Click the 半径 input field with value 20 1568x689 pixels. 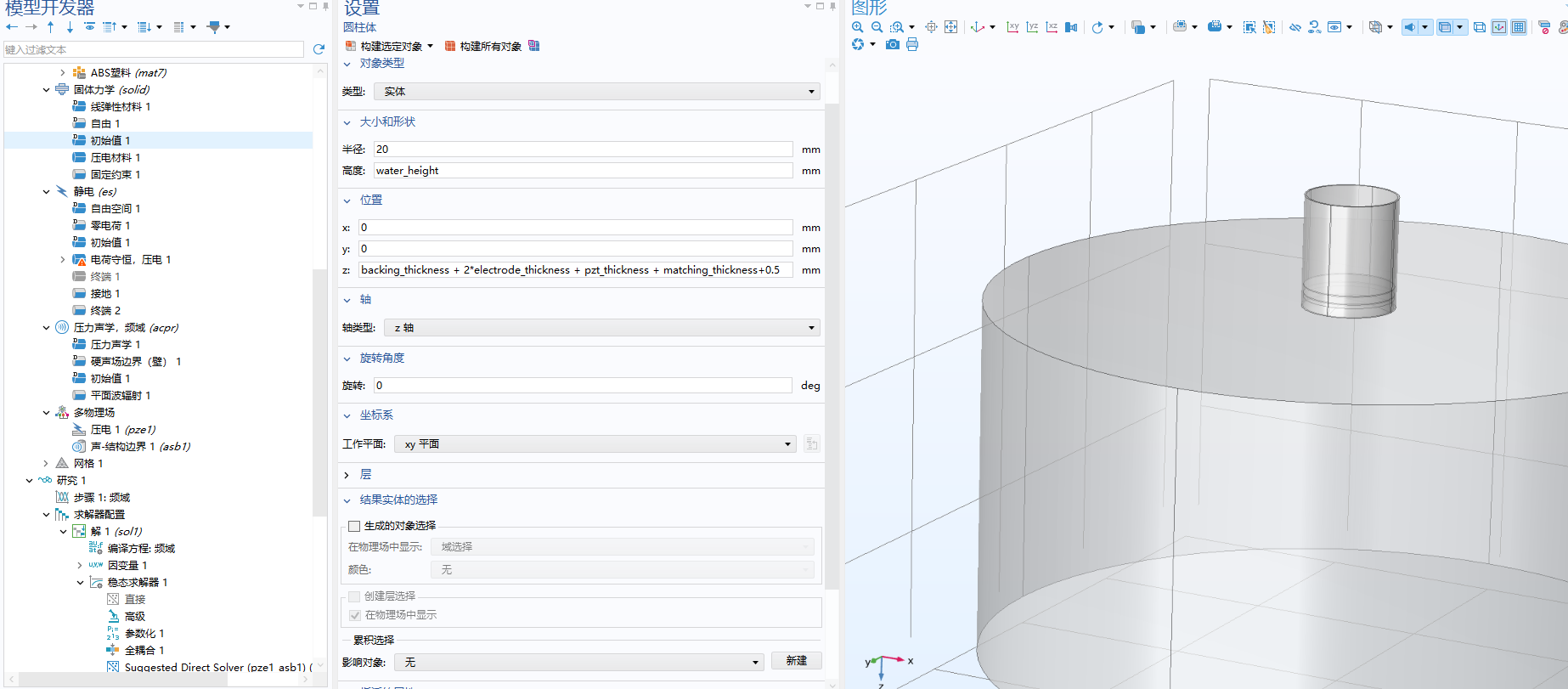(x=584, y=149)
